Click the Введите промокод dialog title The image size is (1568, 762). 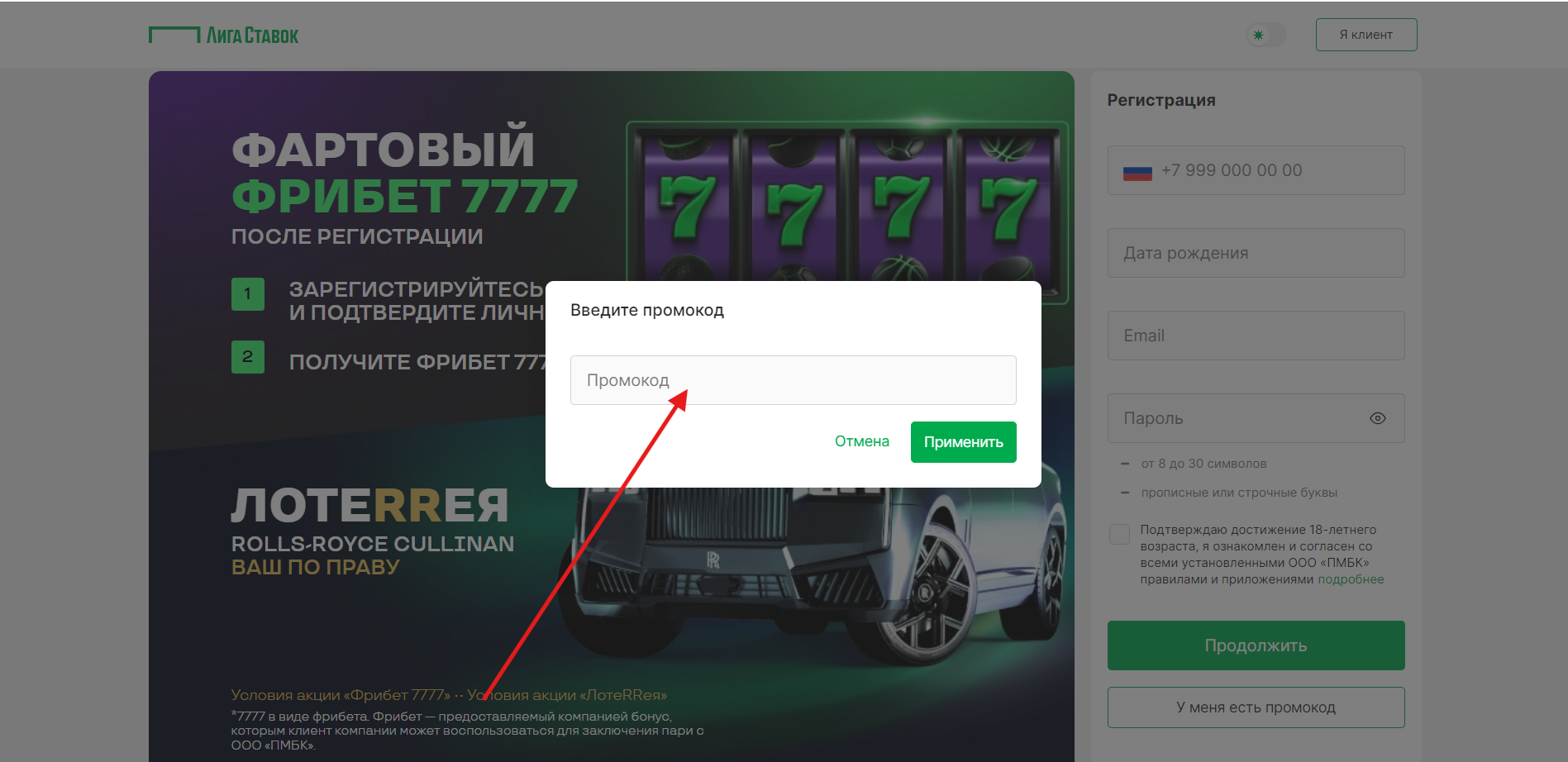pos(647,311)
